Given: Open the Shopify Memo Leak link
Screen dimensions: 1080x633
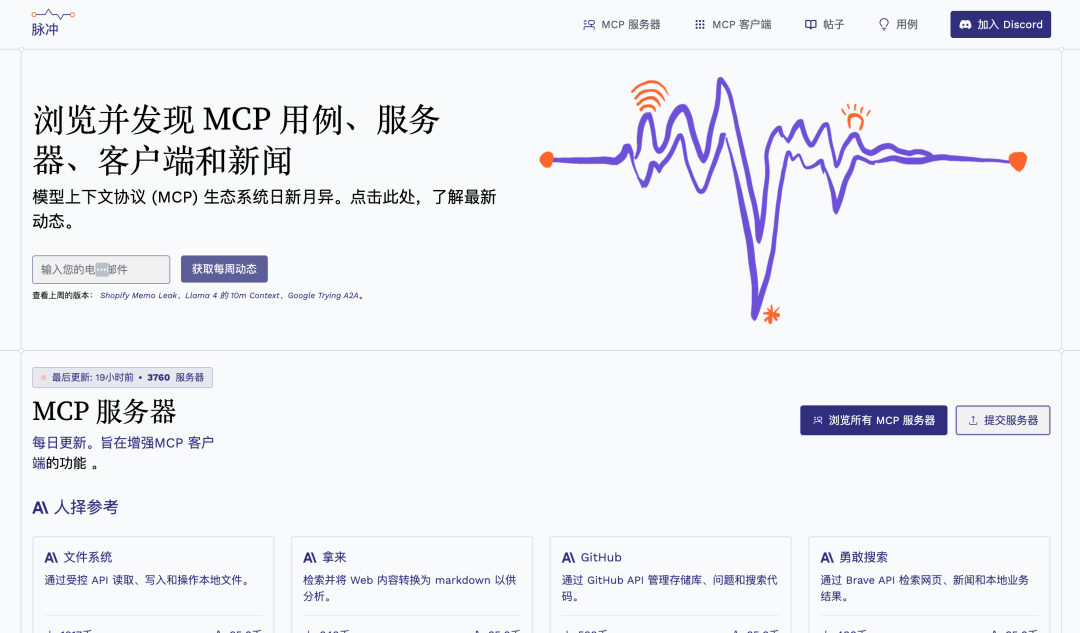Looking at the screenshot, I should click(139, 296).
